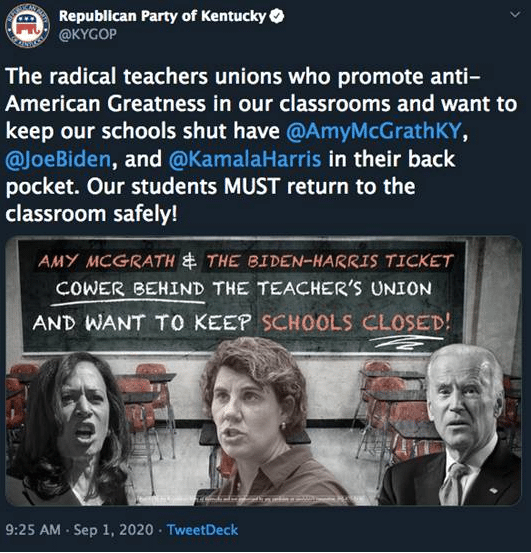Click the fine-print disclaimer at image bottom
Screen dimensions: 531x553
click(x=250, y=499)
